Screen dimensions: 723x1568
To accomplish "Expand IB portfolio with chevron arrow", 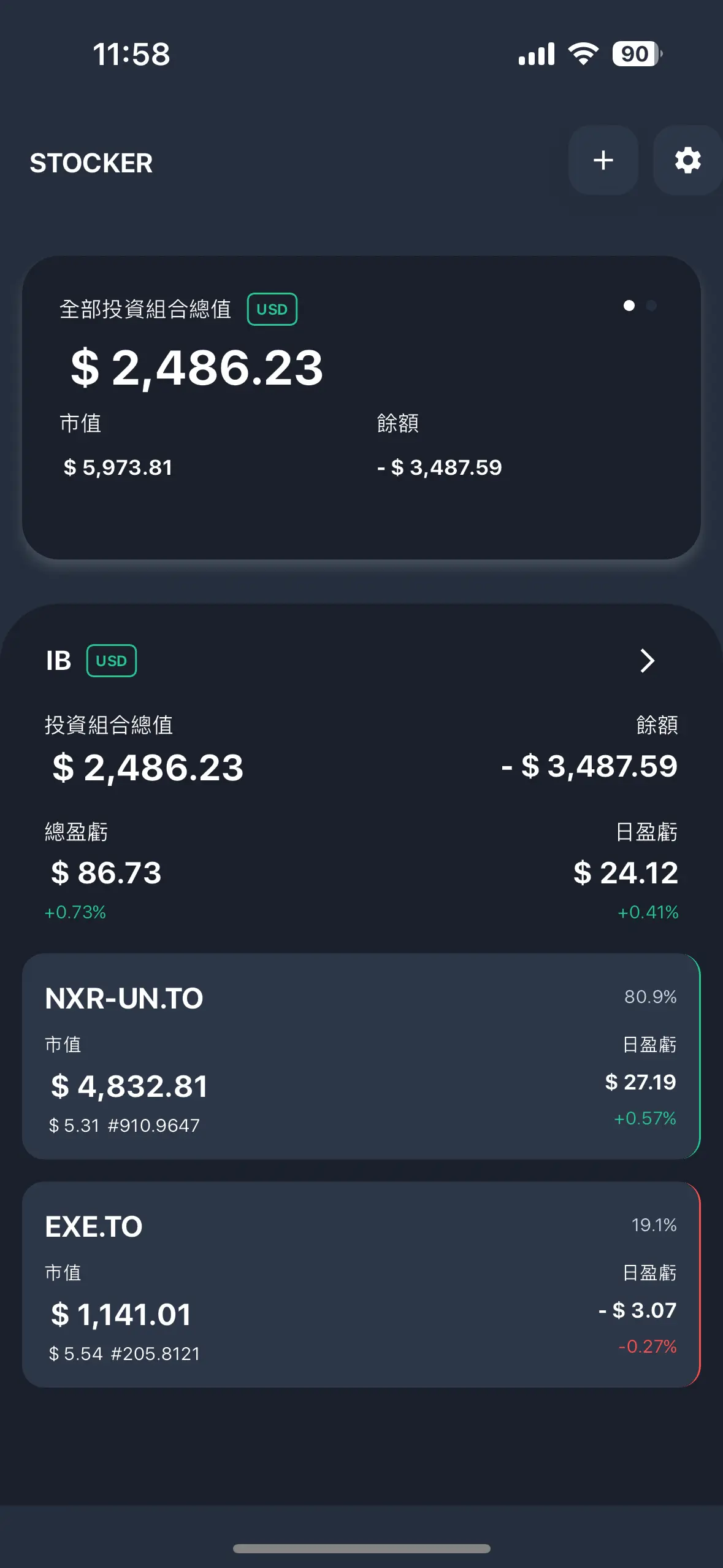I will 648,661.
